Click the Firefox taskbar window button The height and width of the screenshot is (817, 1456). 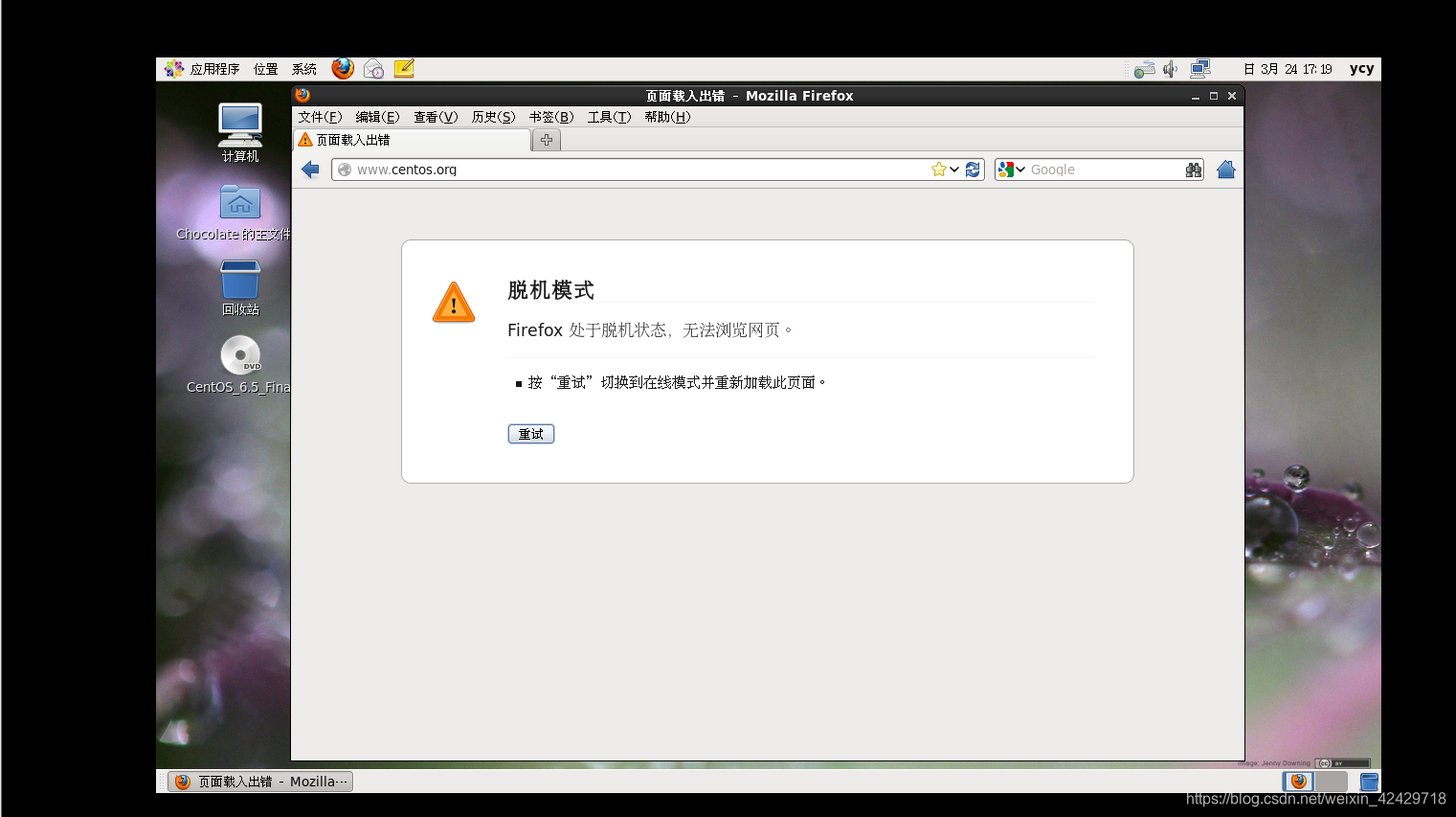click(x=260, y=782)
